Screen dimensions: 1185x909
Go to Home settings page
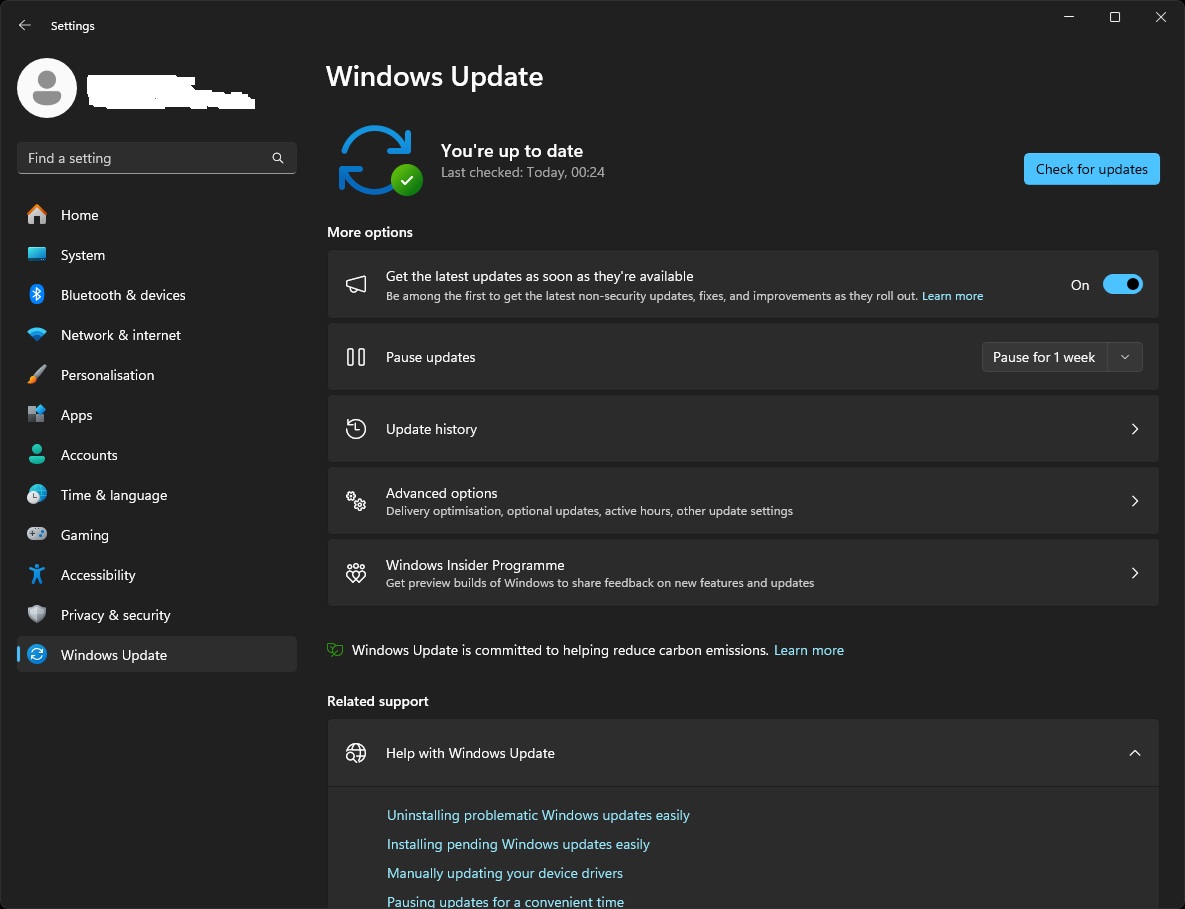point(156,215)
